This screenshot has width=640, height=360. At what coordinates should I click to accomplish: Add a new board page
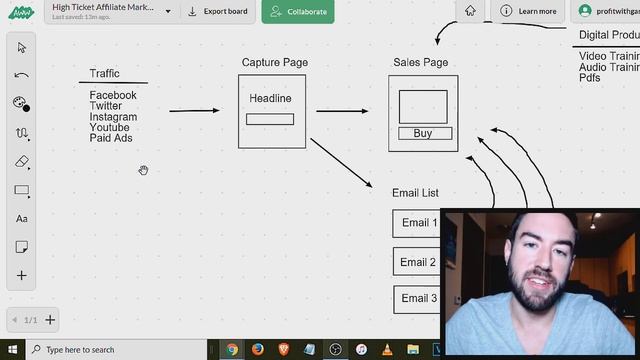point(50,320)
